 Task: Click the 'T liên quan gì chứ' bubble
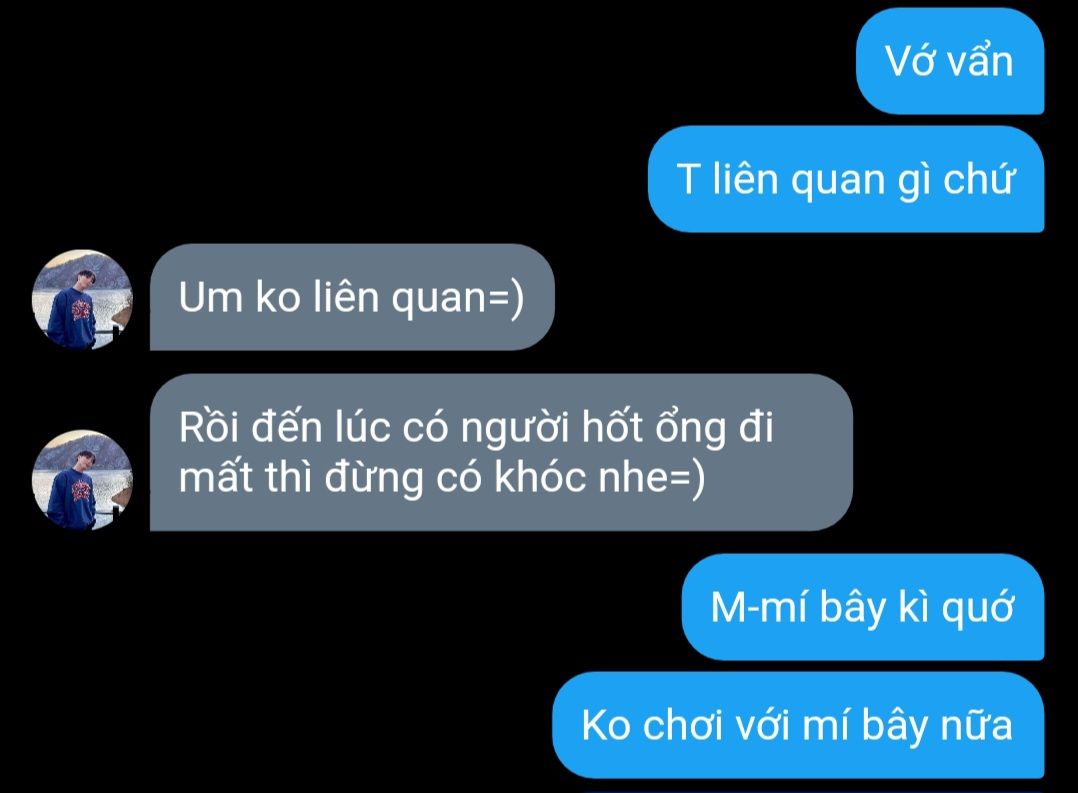[846, 179]
